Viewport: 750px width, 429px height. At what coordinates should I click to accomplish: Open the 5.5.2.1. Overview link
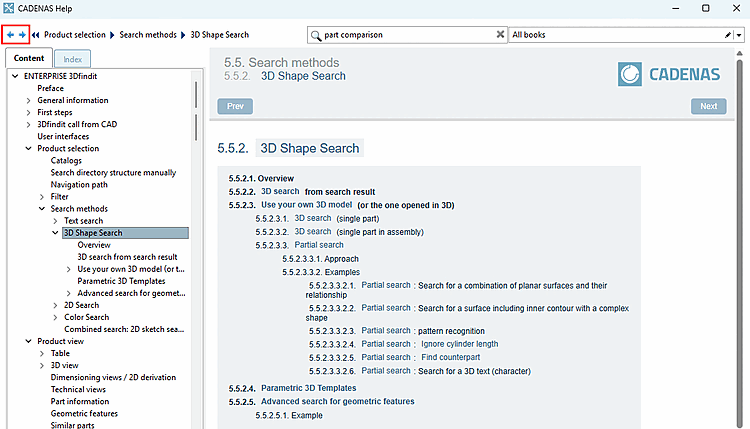261,178
